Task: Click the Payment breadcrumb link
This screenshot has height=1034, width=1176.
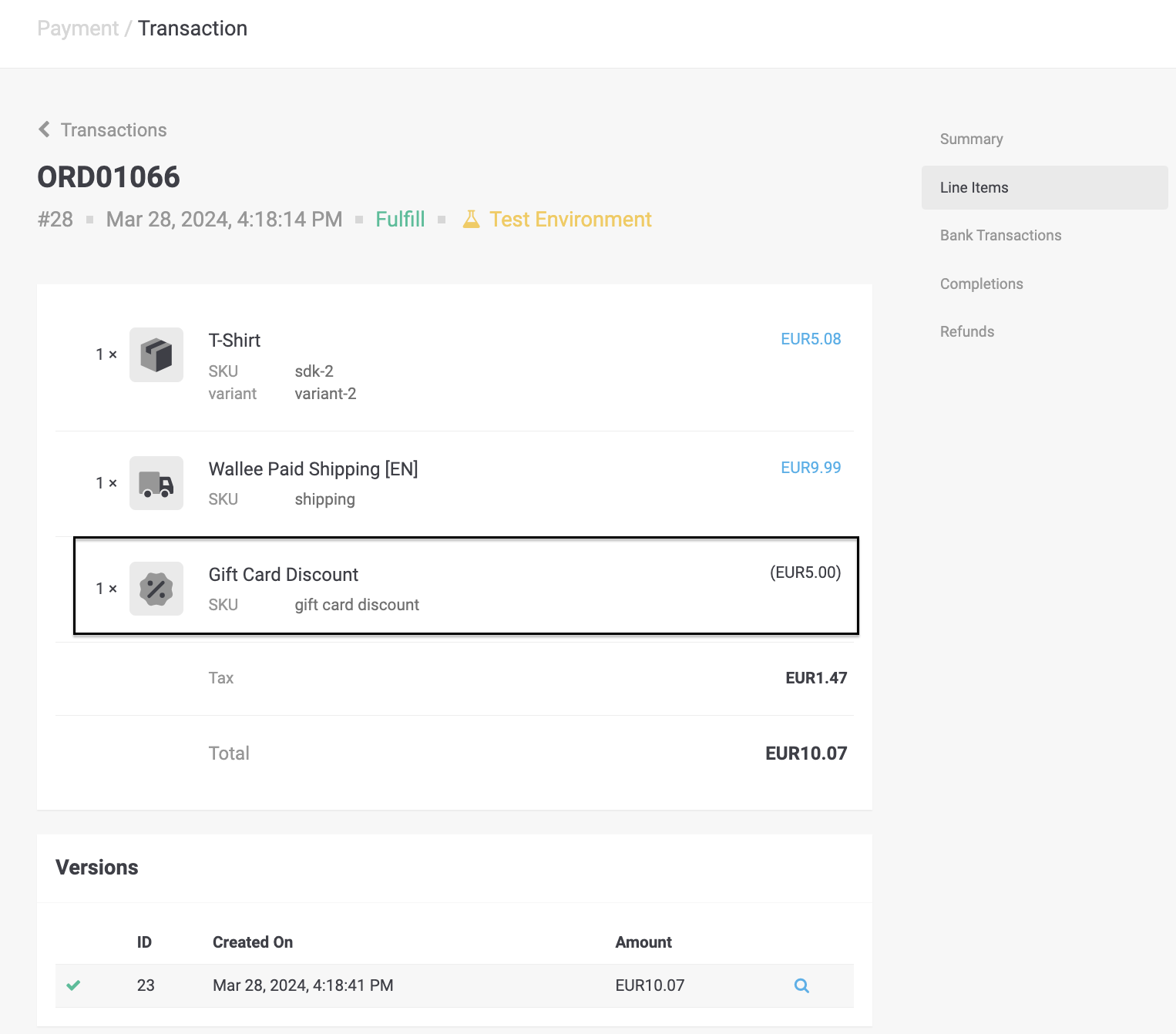Action: point(78,29)
